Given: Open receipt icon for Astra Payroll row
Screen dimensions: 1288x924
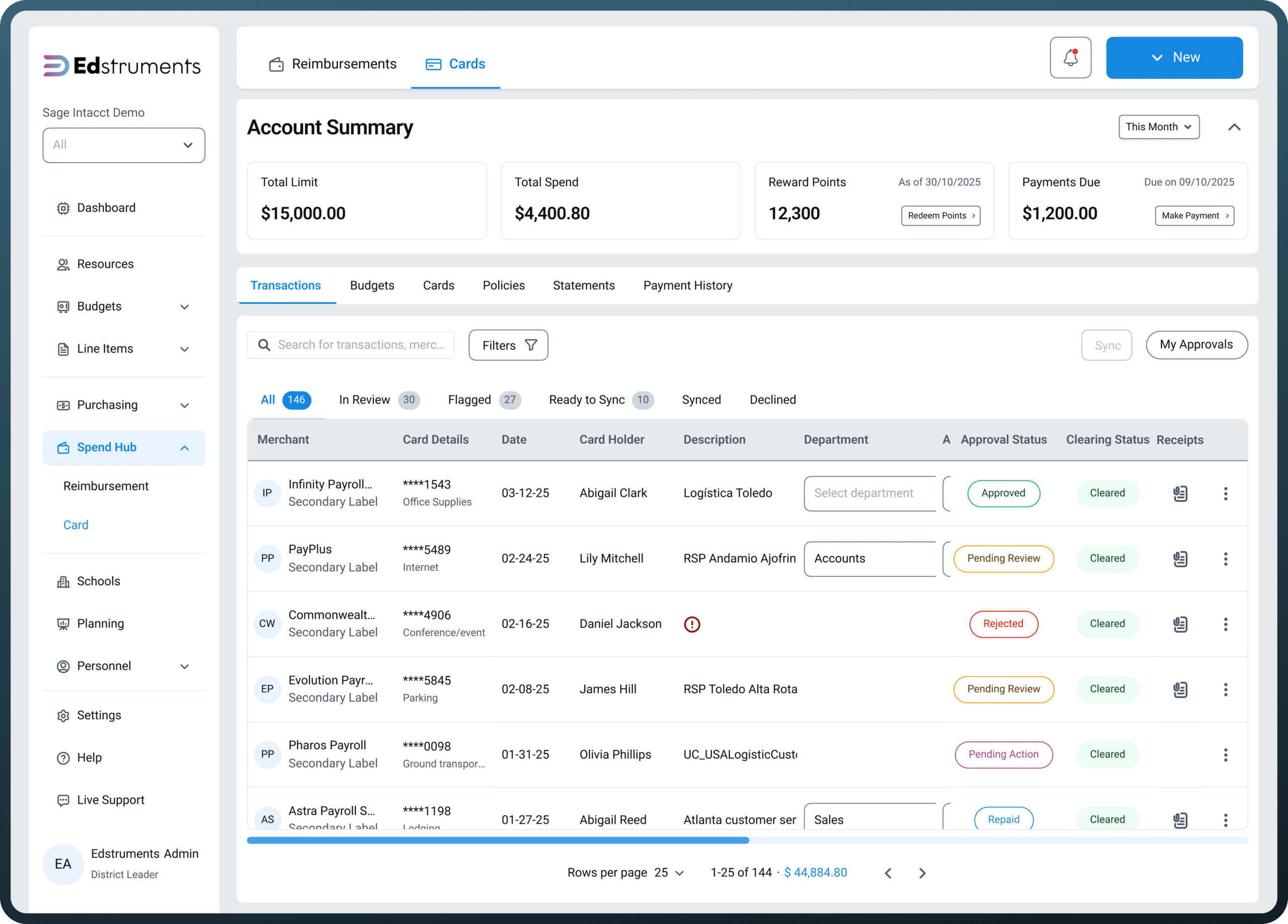Looking at the screenshot, I should click(x=1180, y=819).
